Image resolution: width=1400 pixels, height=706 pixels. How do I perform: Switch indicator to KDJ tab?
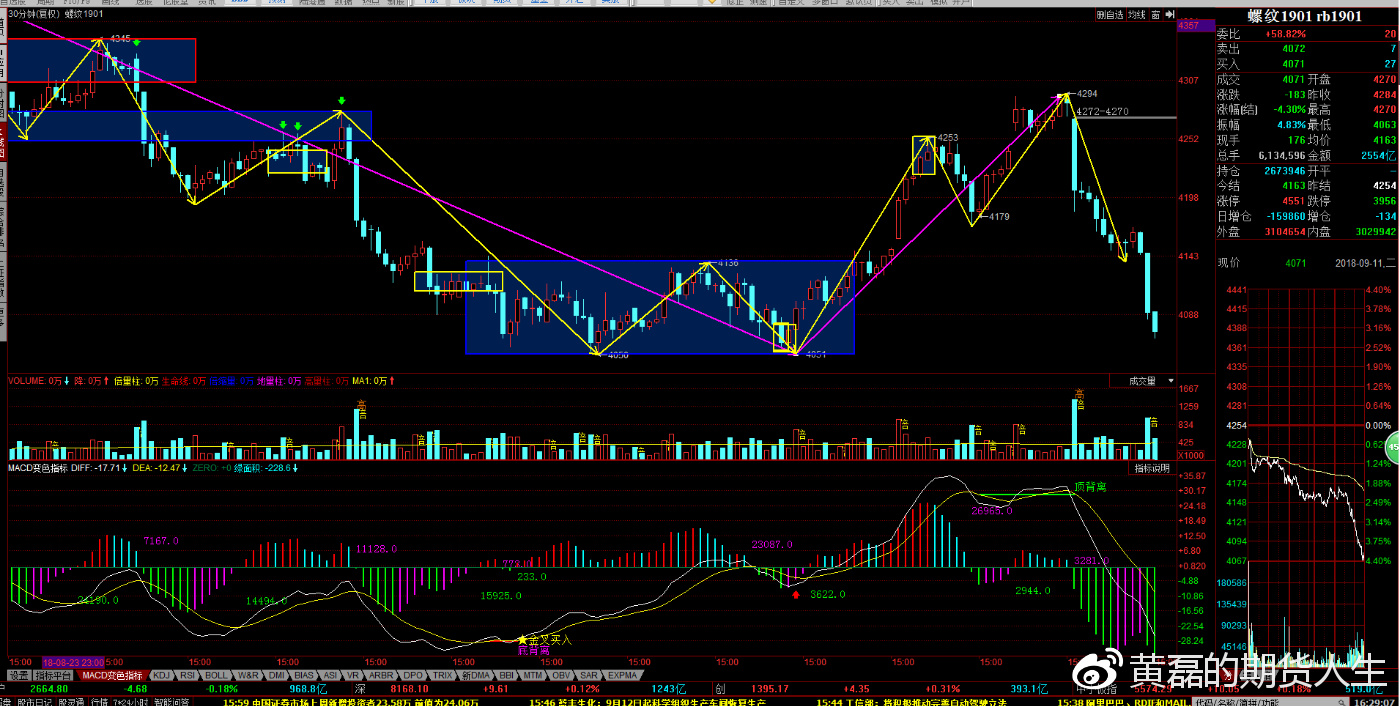tap(161, 675)
